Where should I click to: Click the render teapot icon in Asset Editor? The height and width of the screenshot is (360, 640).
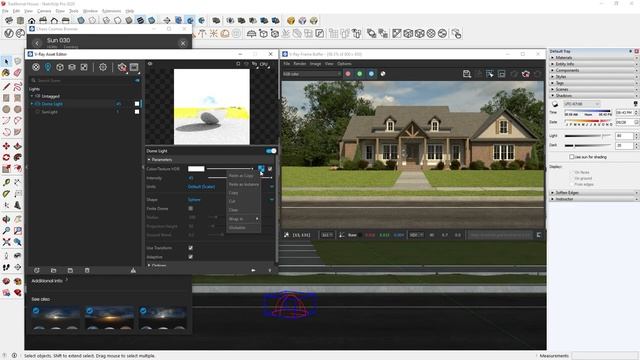click(122, 67)
